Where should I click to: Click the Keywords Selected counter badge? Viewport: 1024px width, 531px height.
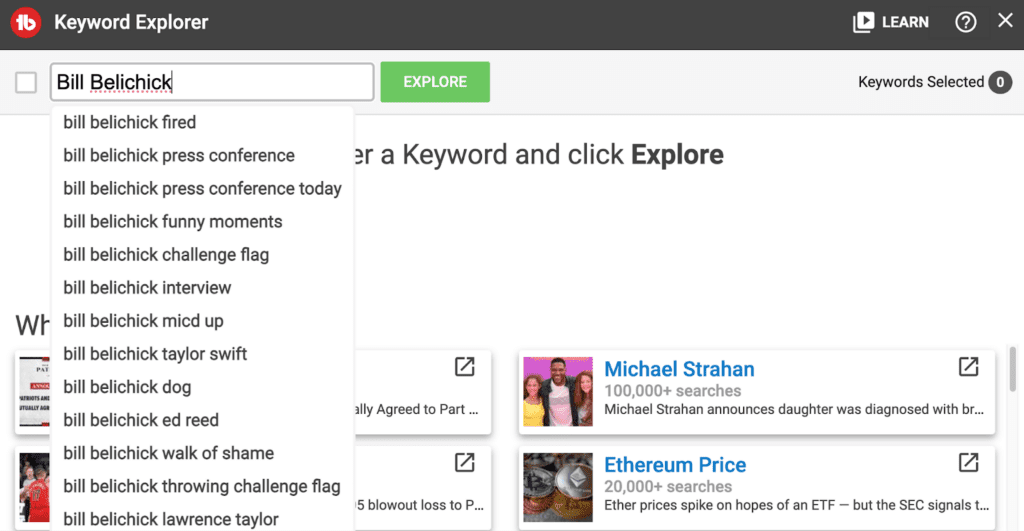click(1000, 82)
